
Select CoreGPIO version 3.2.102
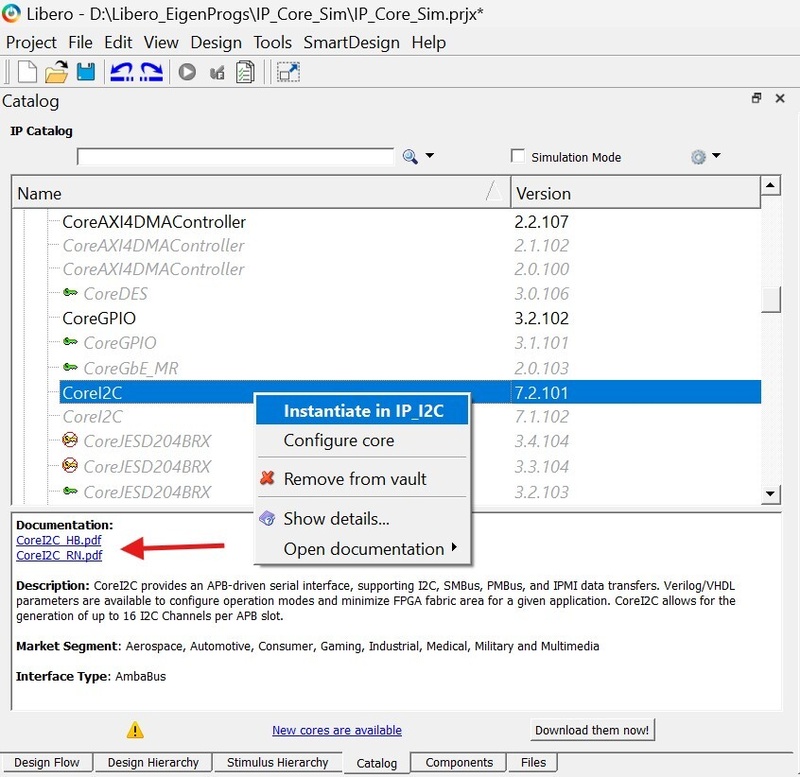point(410,318)
